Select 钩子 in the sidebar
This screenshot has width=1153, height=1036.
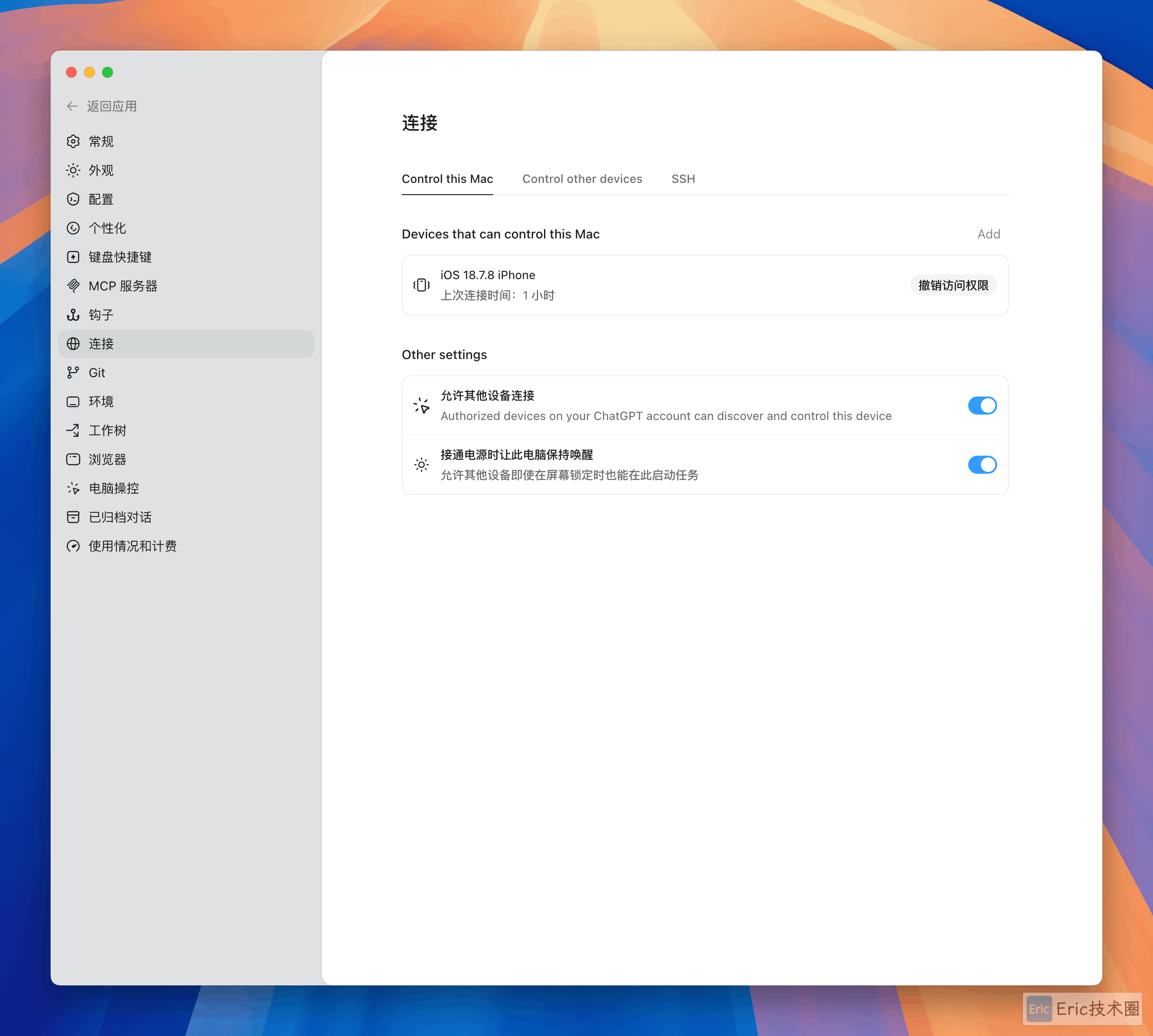(x=186, y=315)
